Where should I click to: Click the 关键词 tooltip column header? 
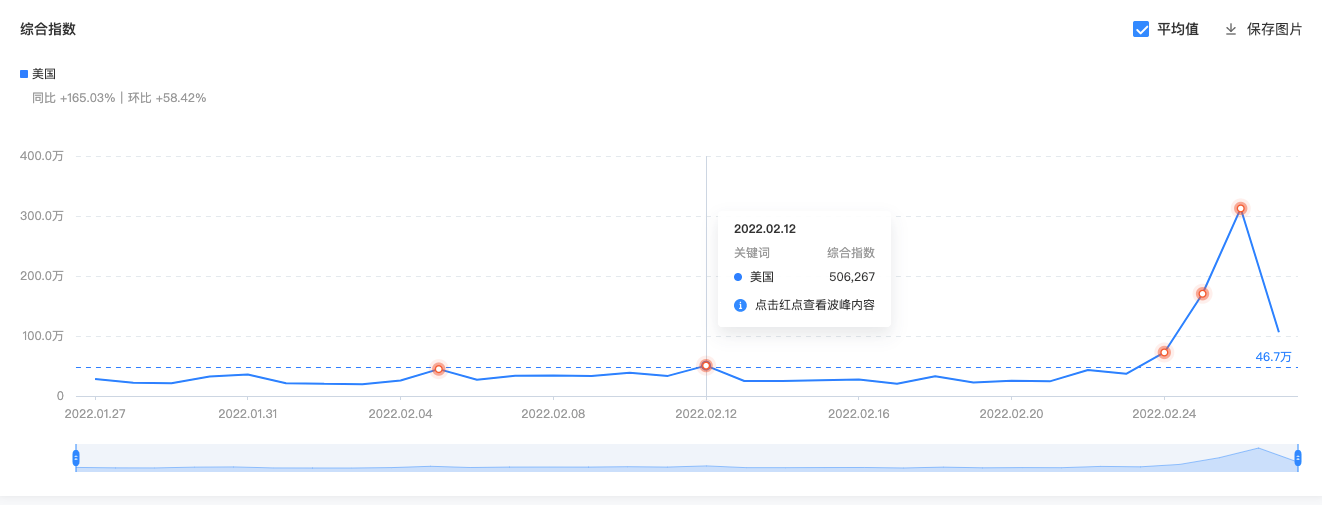(x=752, y=253)
